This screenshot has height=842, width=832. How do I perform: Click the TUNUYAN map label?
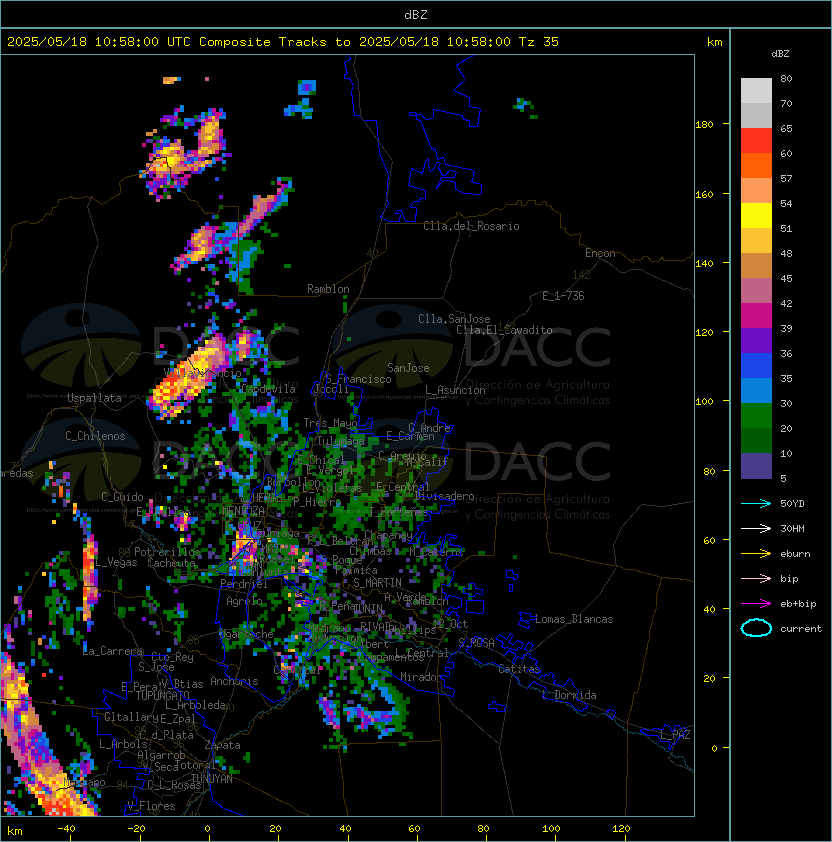tap(212, 779)
